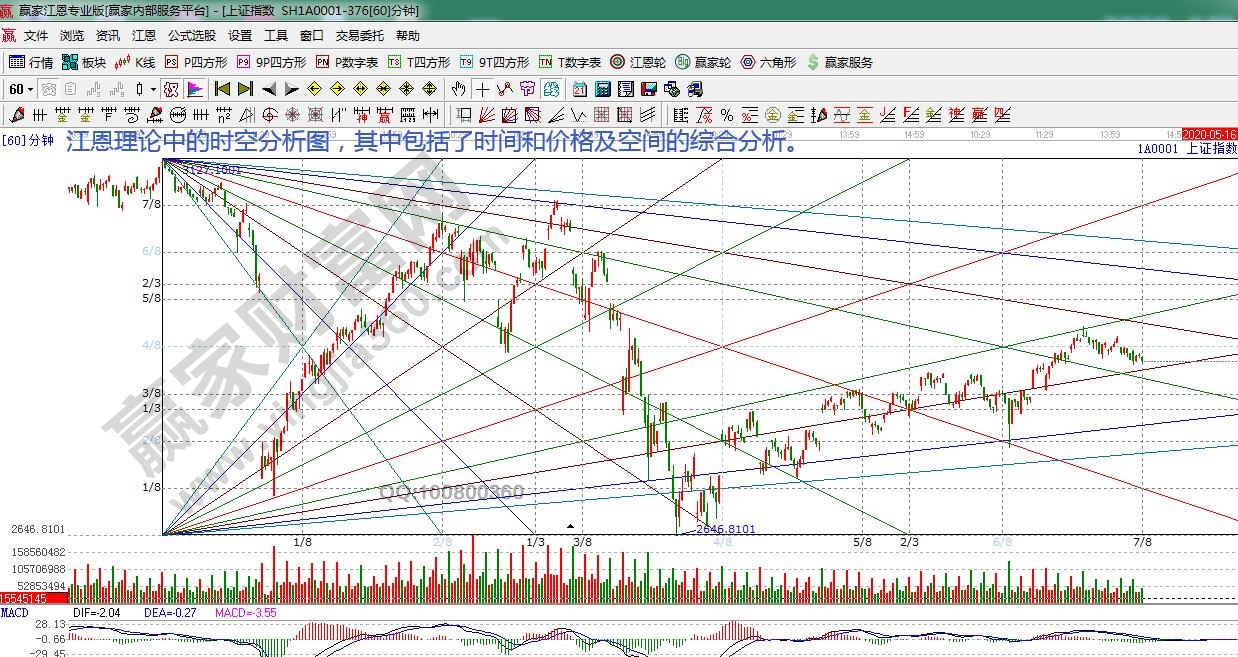Open the calendar date icon
This screenshot has width=1238, height=657.
tap(580, 89)
